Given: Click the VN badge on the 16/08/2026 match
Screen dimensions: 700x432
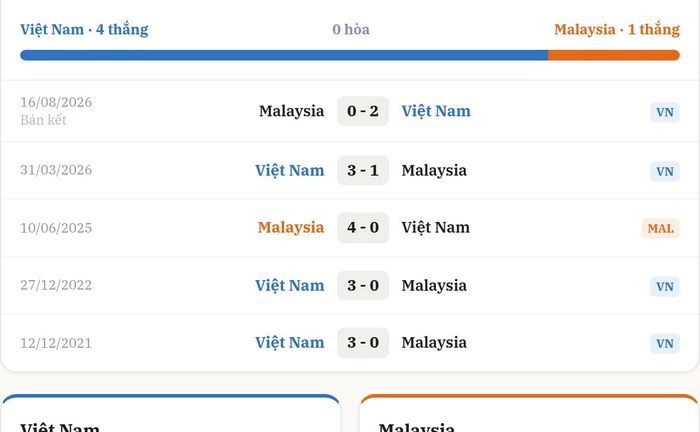Looking at the screenshot, I should (x=665, y=112).
